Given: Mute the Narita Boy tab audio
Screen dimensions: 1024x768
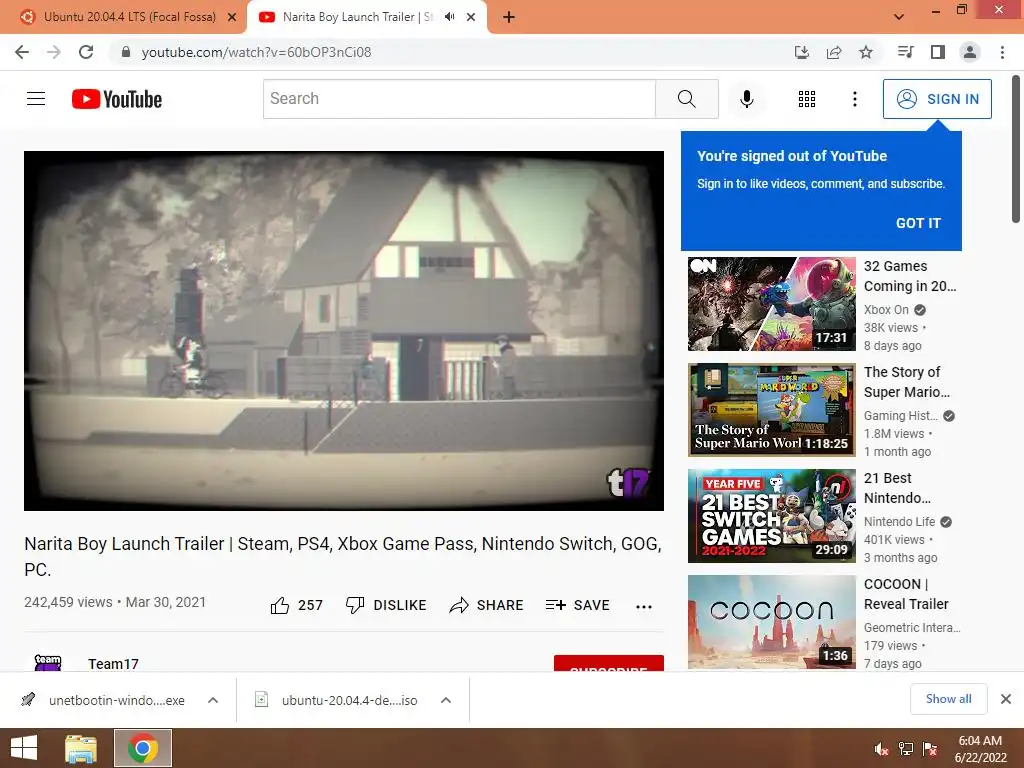Looking at the screenshot, I should [x=449, y=17].
